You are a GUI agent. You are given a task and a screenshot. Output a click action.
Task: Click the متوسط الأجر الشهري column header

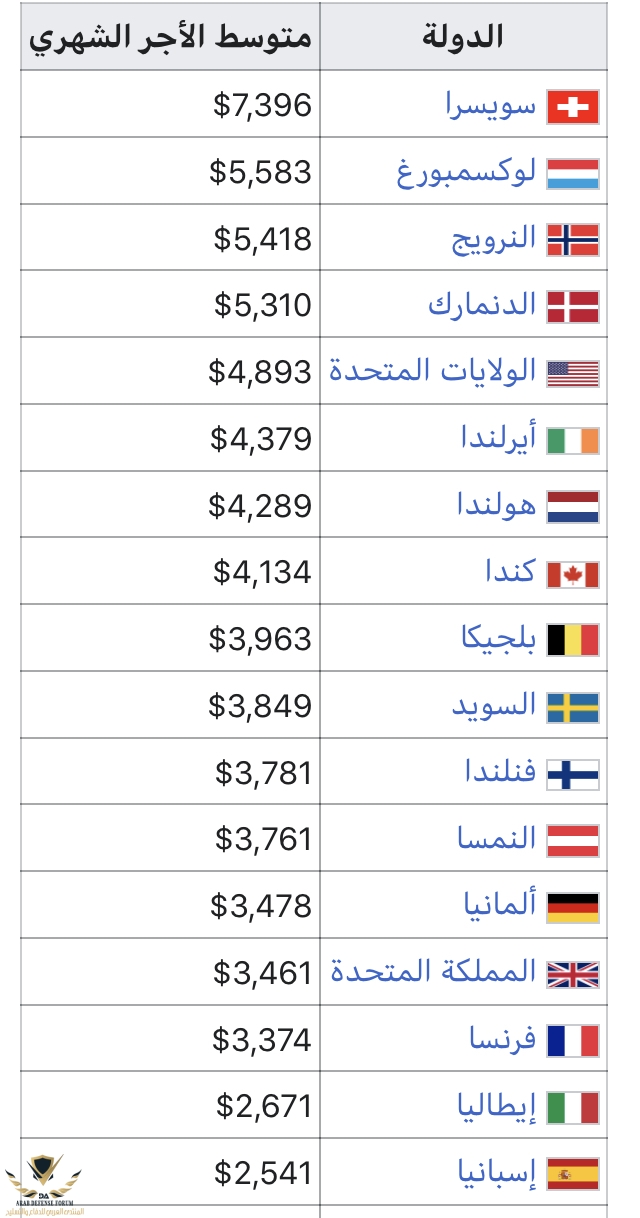pyautogui.click(x=170, y=37)
